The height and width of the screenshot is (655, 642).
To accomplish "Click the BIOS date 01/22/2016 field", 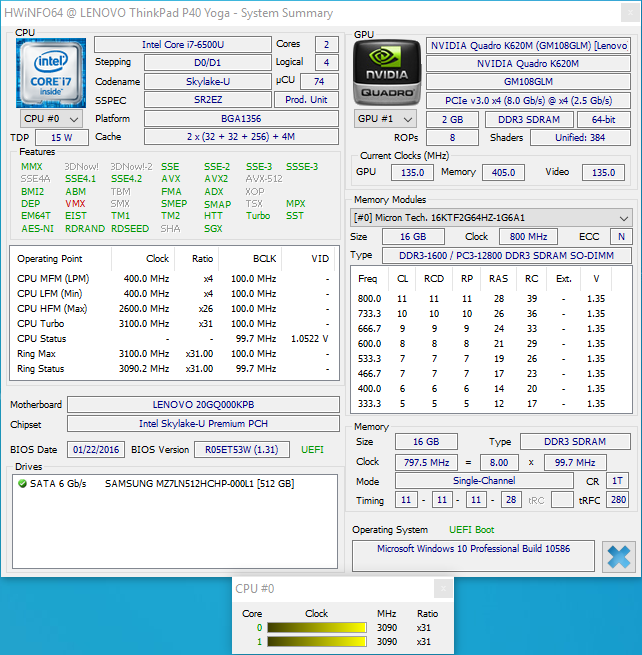I will pos(96,449).
